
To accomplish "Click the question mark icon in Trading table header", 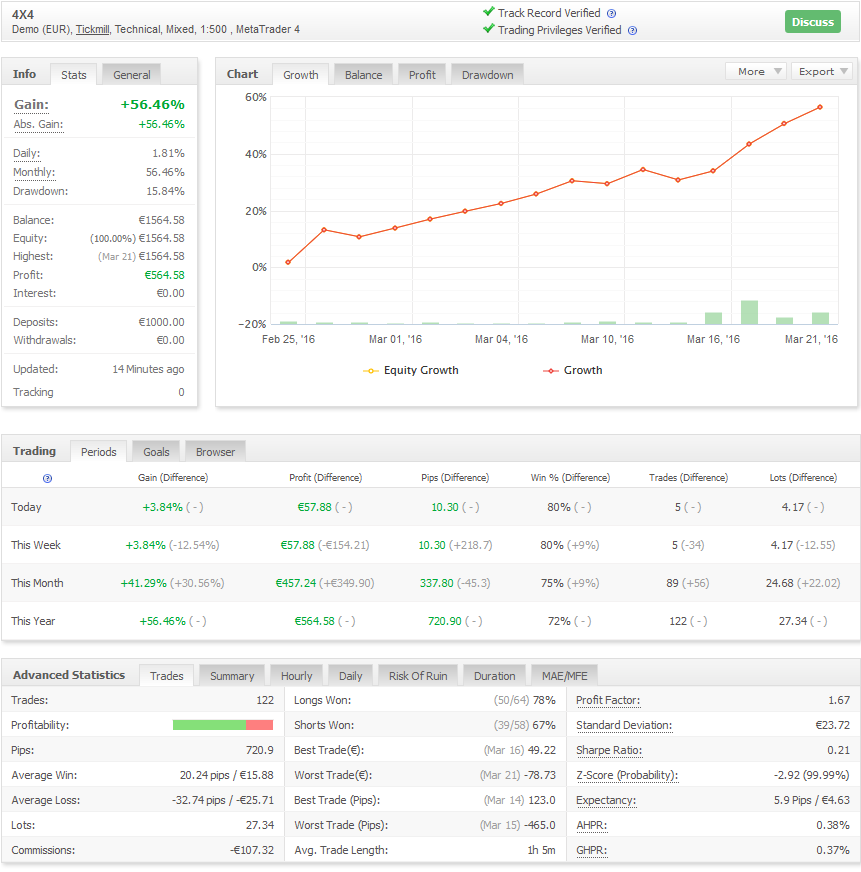I will [47, 478].
